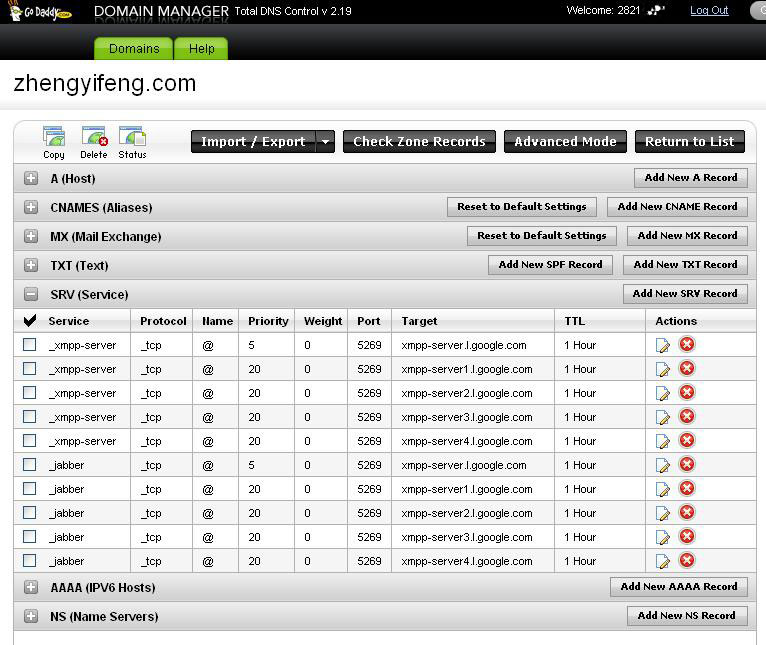The height and width of the screenshot is (645, 766).
Task: Edit _jabber record targeting xmpp-server1.l.google.com
Action: click(662, 489)
